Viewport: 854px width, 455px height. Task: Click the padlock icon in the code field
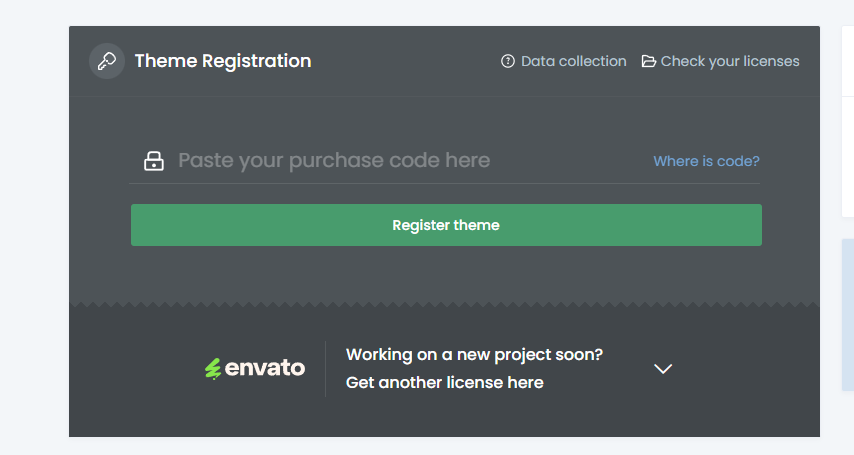coord(154,161)
